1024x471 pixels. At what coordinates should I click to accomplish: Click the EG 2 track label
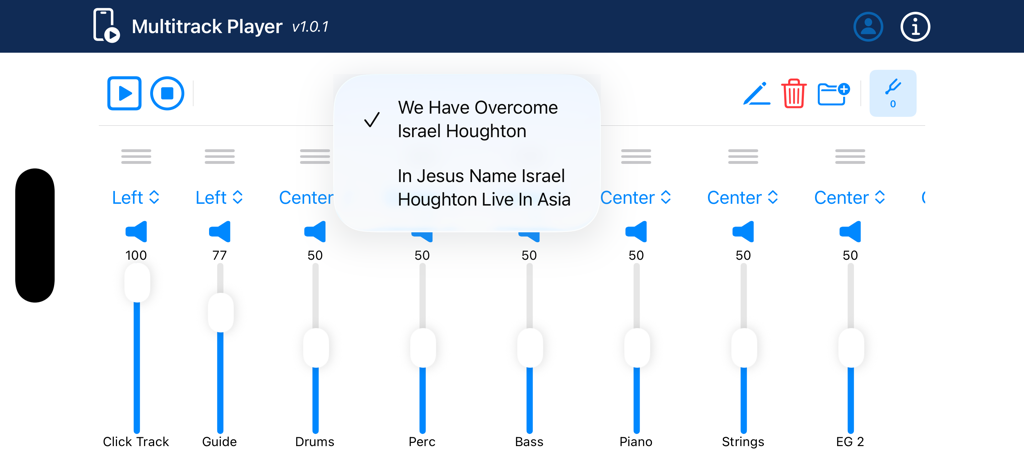pos(850,442)
